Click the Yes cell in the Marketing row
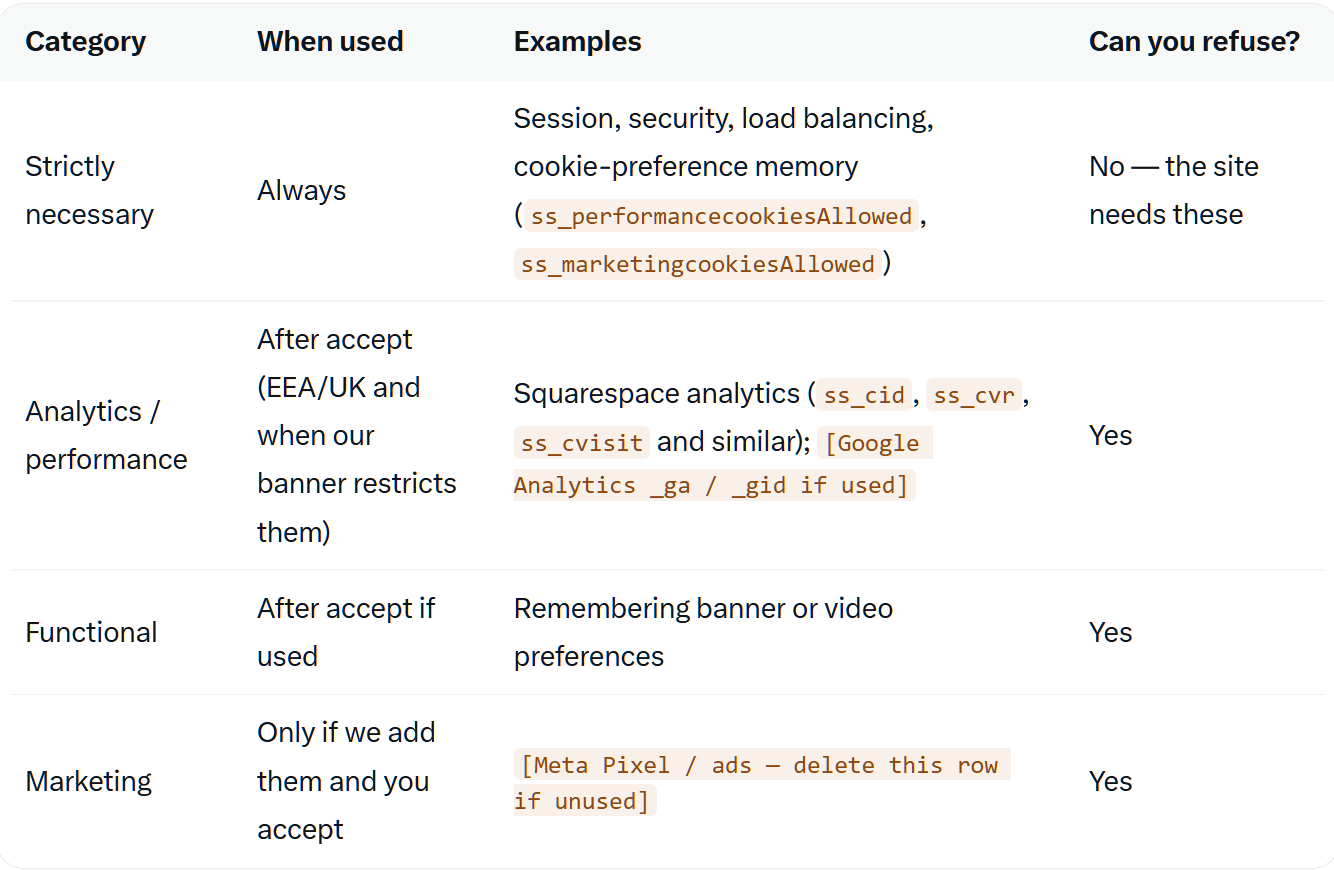 [1110, 781]
